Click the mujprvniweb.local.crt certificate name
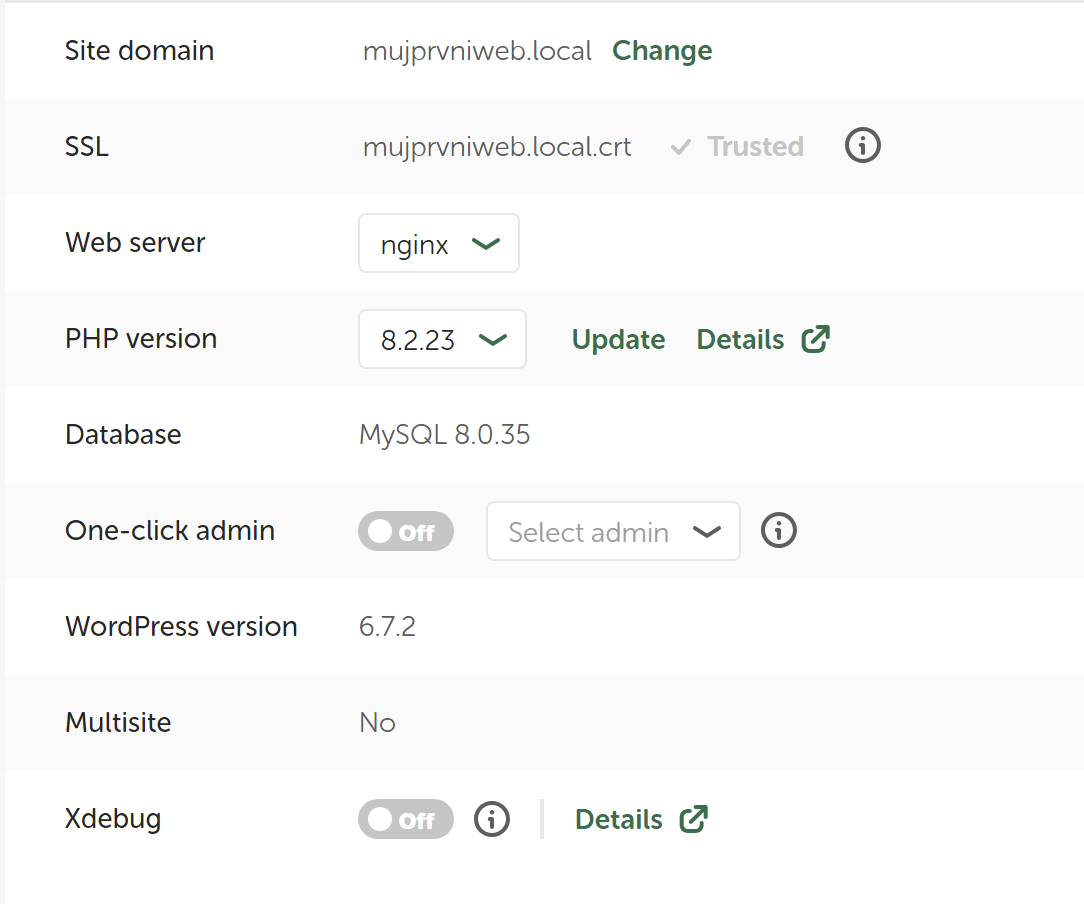1084x904 pixels. pos(497,147)
